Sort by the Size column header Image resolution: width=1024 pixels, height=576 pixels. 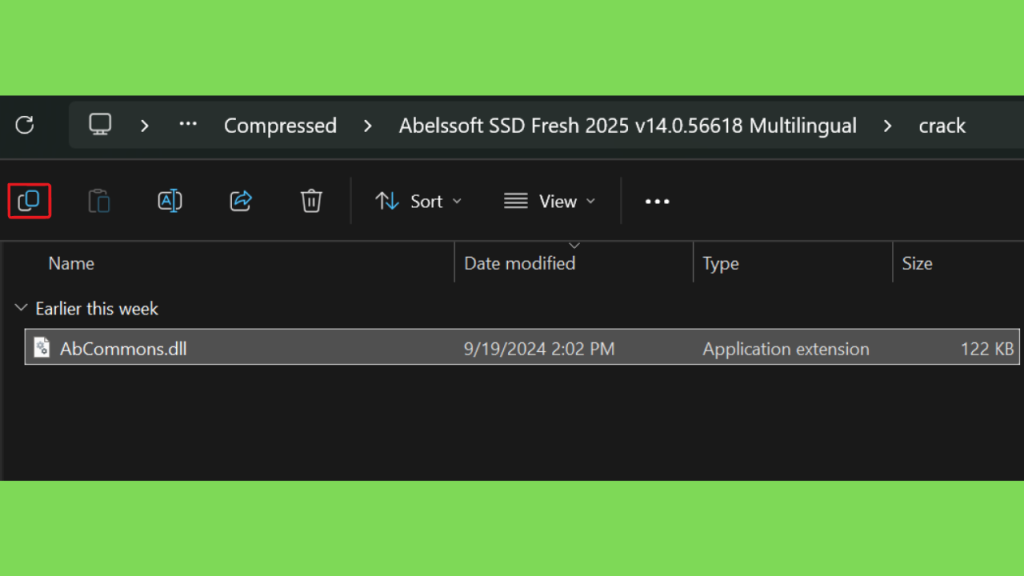(917, 263)
